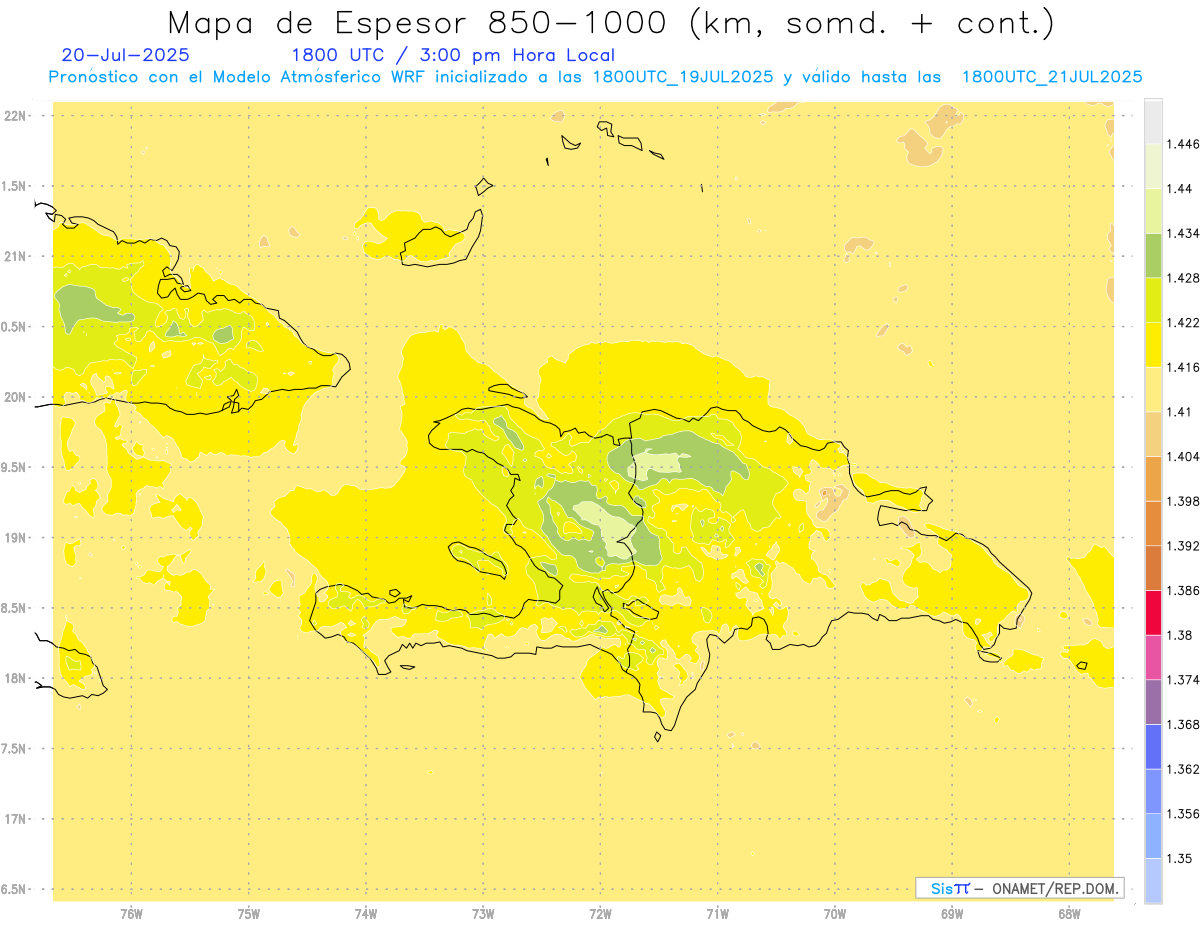Click the 75W longitude label

tap(249, 914)
